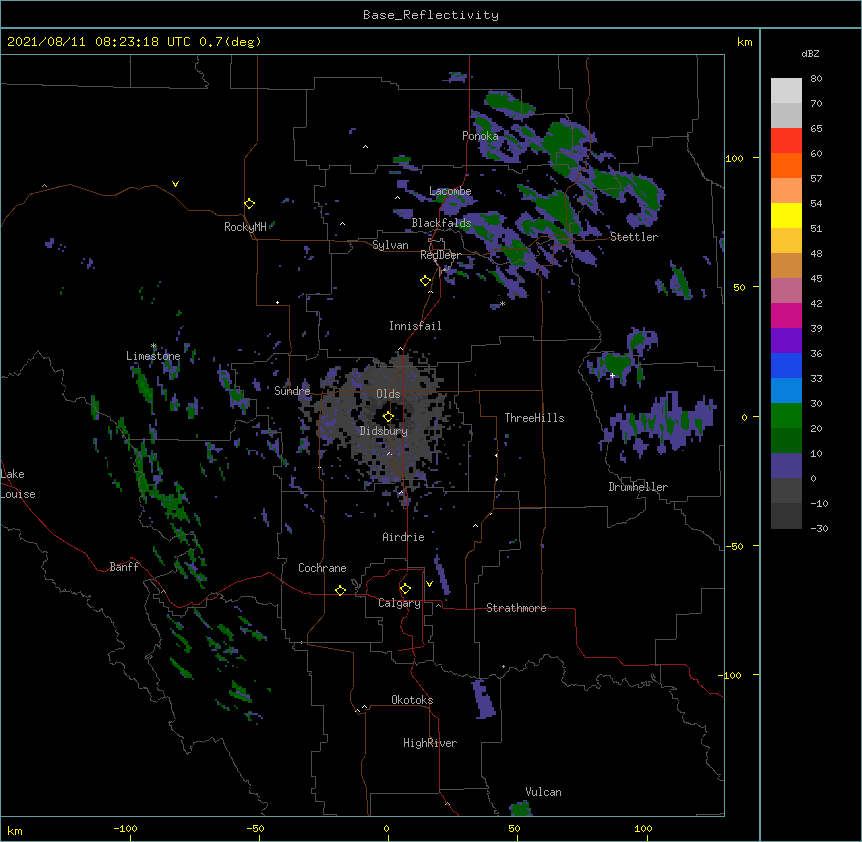Image resolution: width=862 pixels, height=842 pixels.
Task: Click the yellow diamond marker above RockyMH
Action: click(x=250, y=204)
